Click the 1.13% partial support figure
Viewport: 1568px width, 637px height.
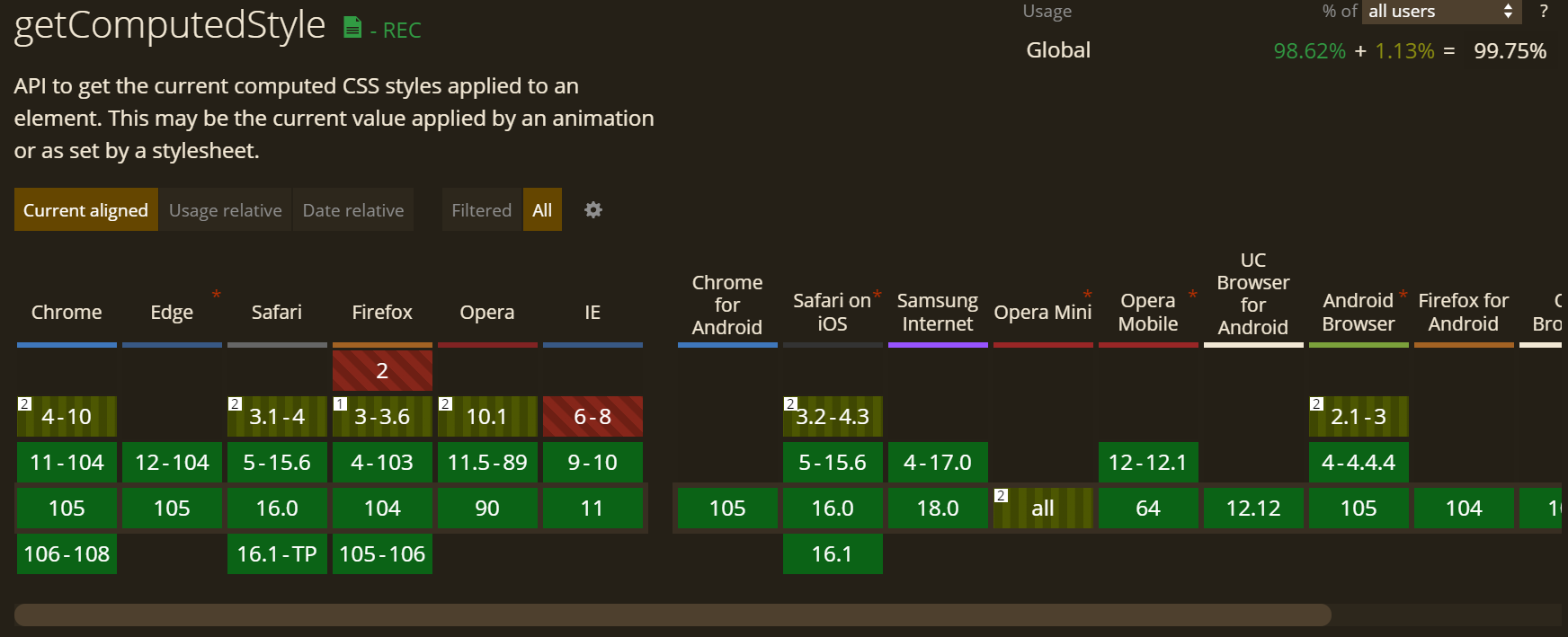[1404, 51]
